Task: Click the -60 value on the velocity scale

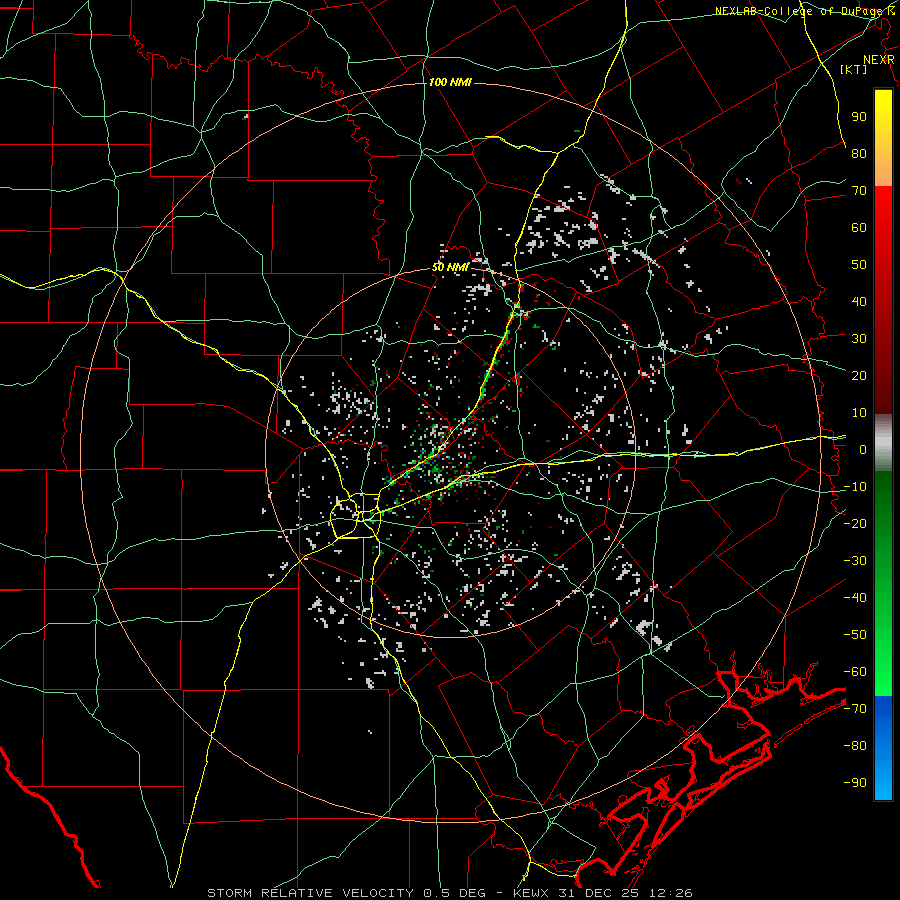Action: [x=855, y=672]
